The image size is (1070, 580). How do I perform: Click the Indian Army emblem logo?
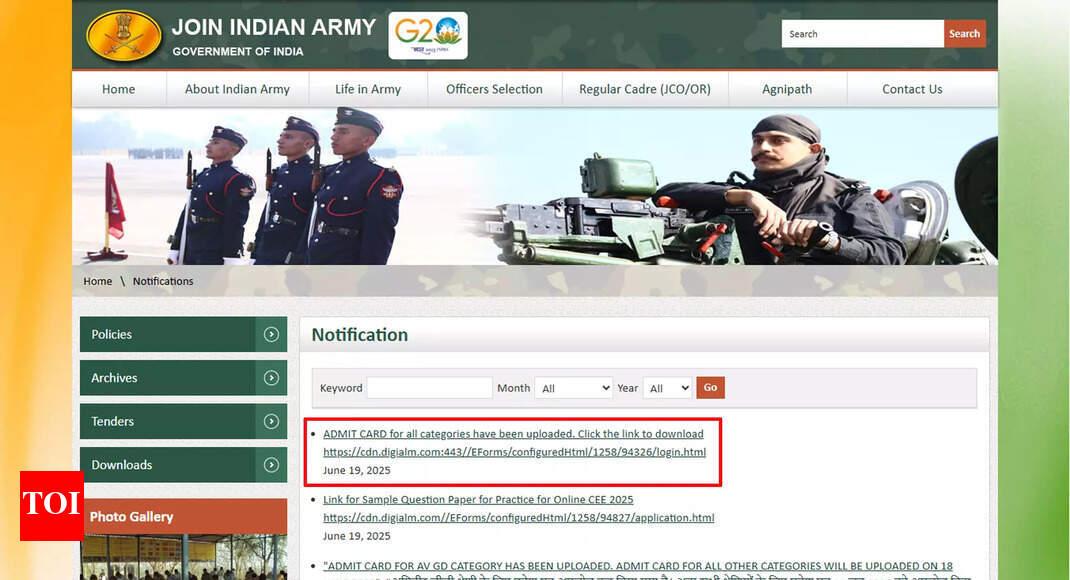[123, 35]
